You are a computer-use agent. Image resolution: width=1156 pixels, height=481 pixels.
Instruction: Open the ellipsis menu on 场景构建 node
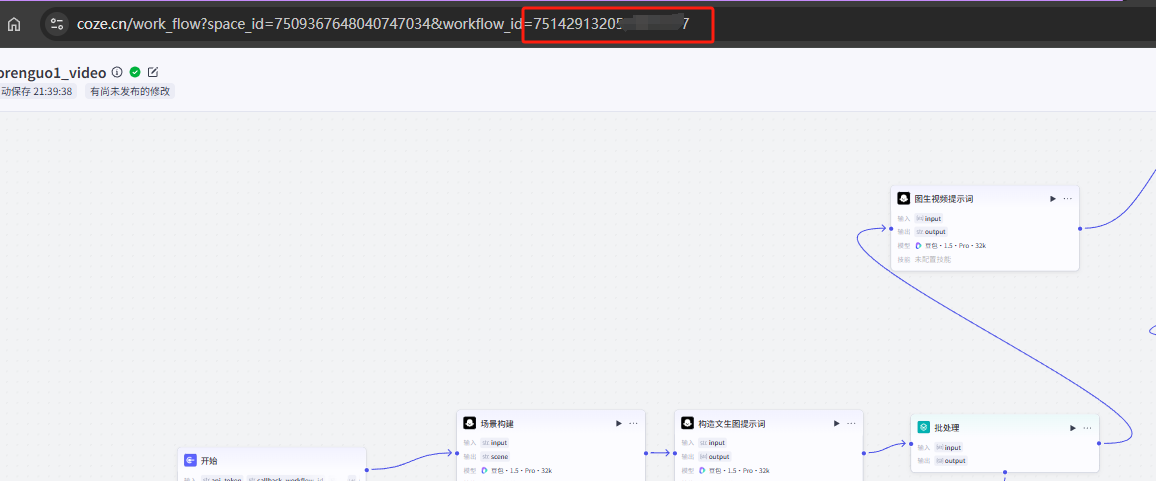(634, 424)
